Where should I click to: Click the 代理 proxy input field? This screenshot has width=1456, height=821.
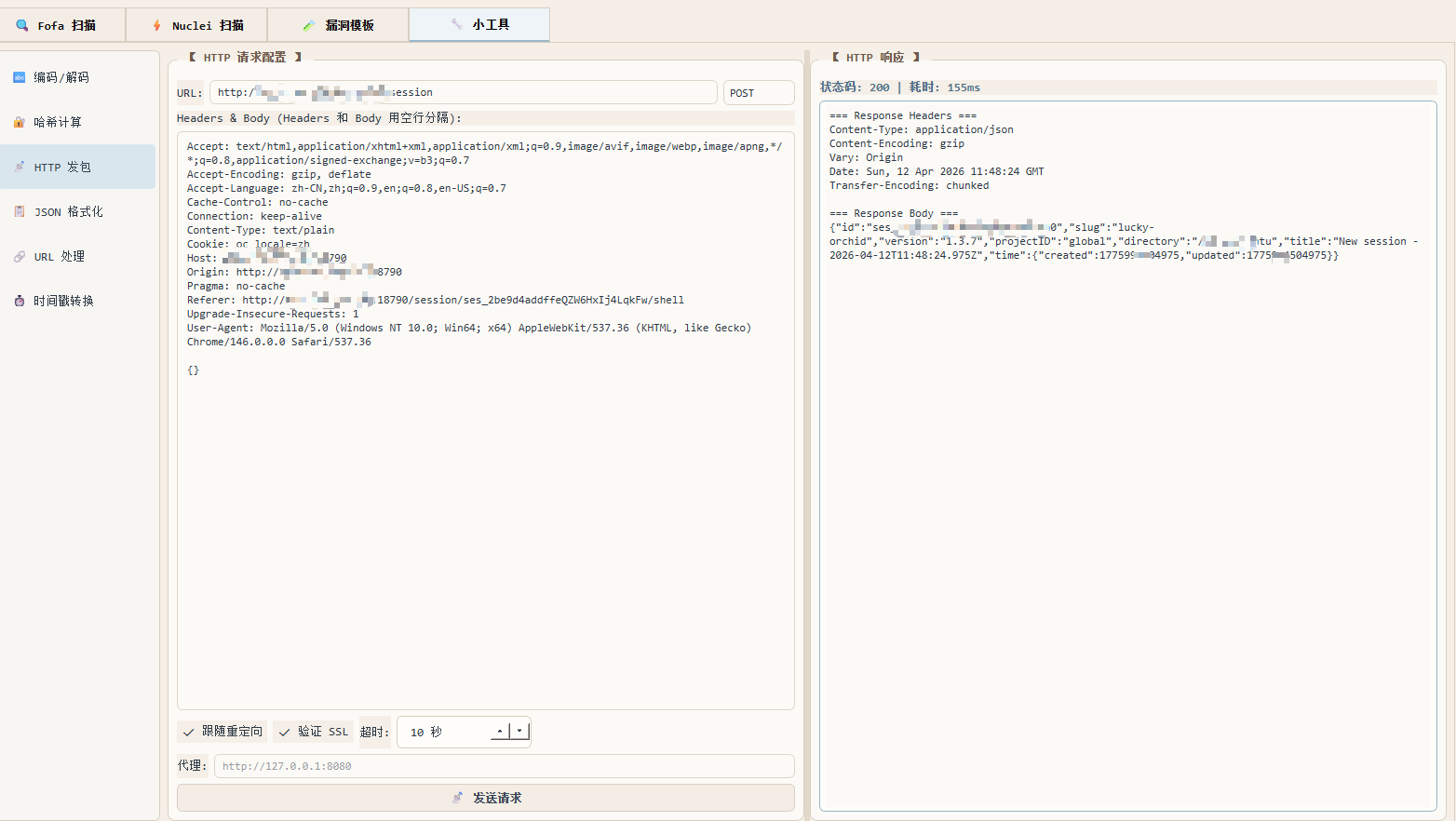point(503,766)
